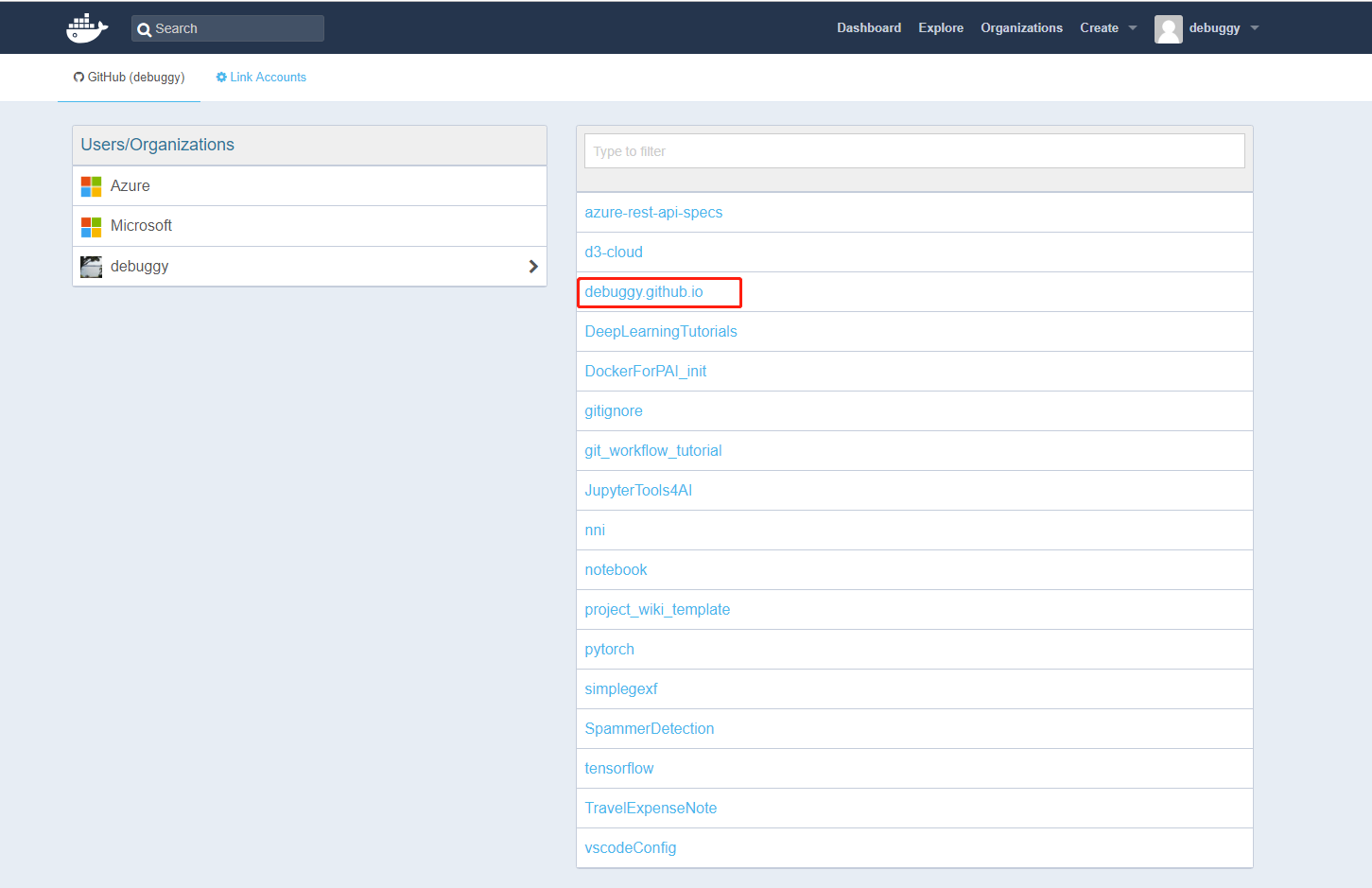Click the chevron next to debuggy
The width and height of the screenshot is (1372, 888).
pyautogui.click(x=533, y=267)
